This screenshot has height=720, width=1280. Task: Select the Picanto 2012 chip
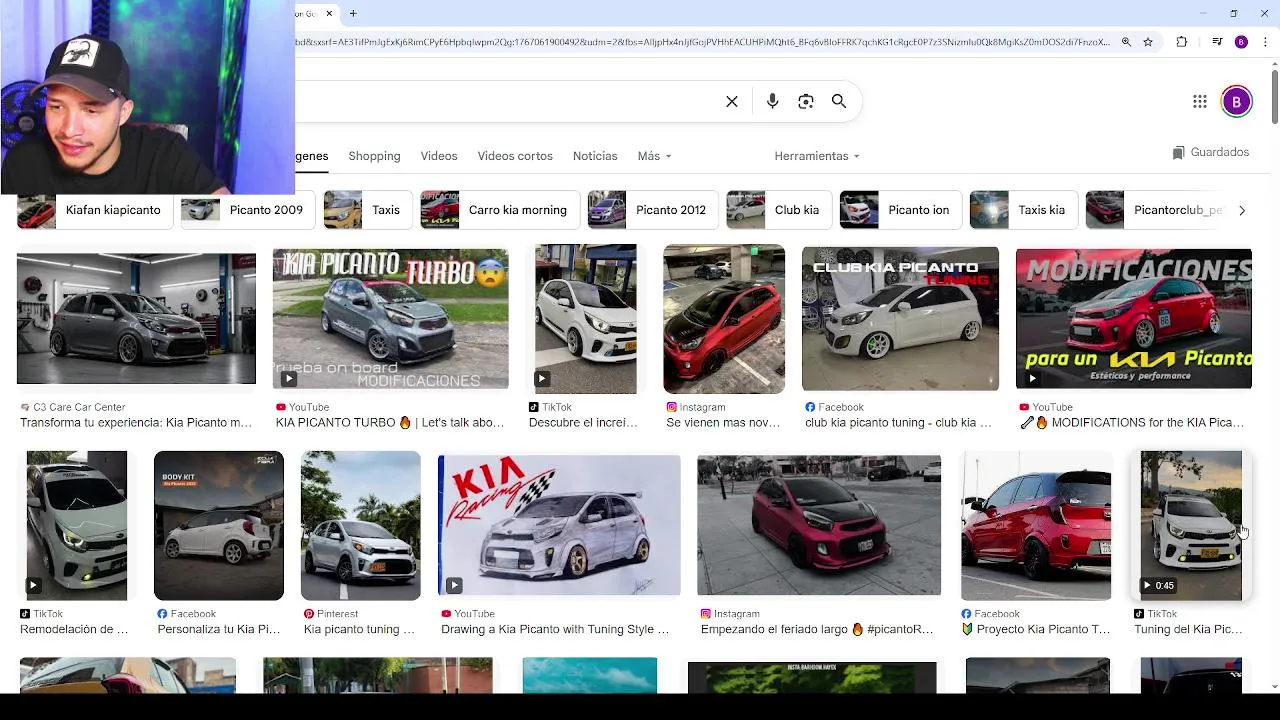coord(651,210)
